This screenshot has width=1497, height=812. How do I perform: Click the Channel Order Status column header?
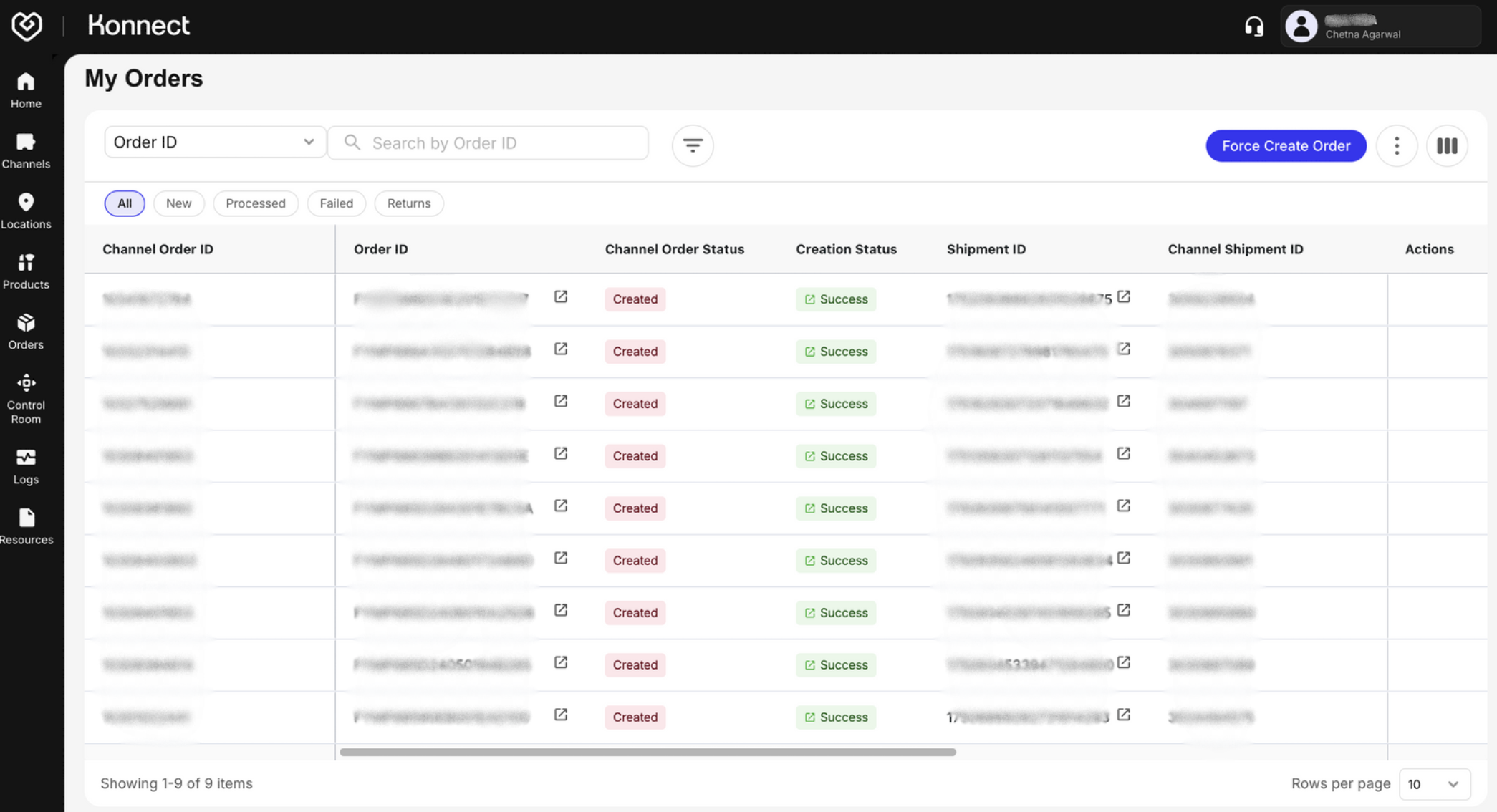(674, 249)
